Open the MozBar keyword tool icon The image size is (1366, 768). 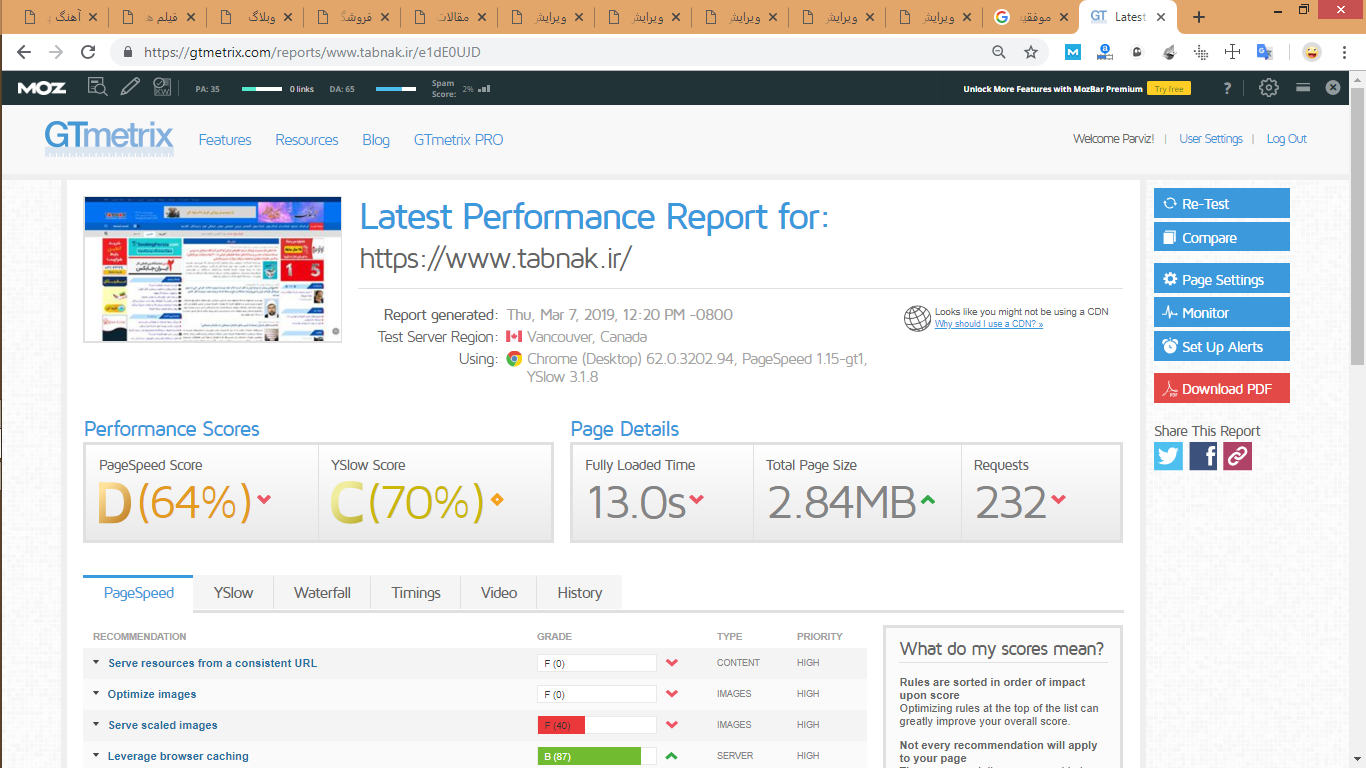pyautogui.click(x=162, y=88)
